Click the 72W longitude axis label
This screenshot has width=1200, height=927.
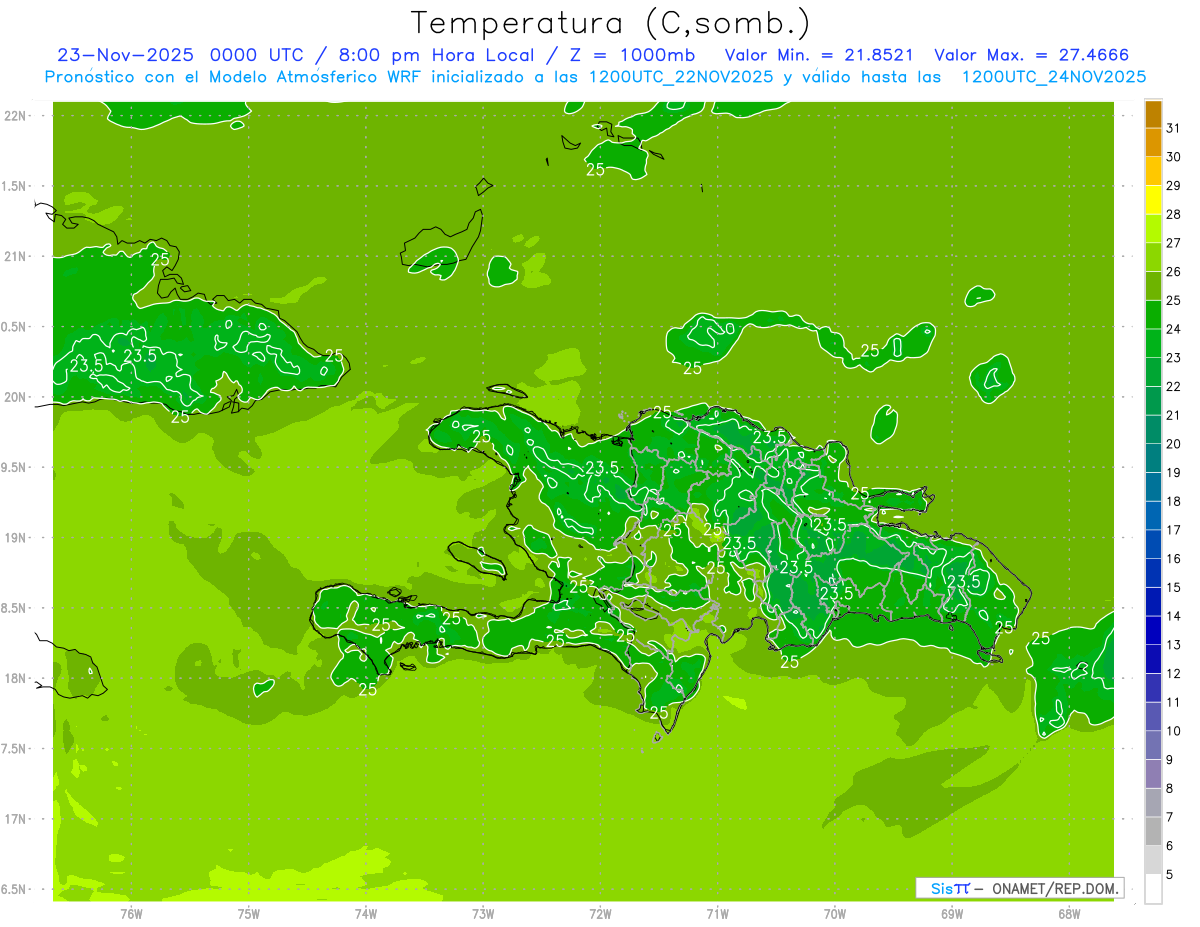(600, 913)
